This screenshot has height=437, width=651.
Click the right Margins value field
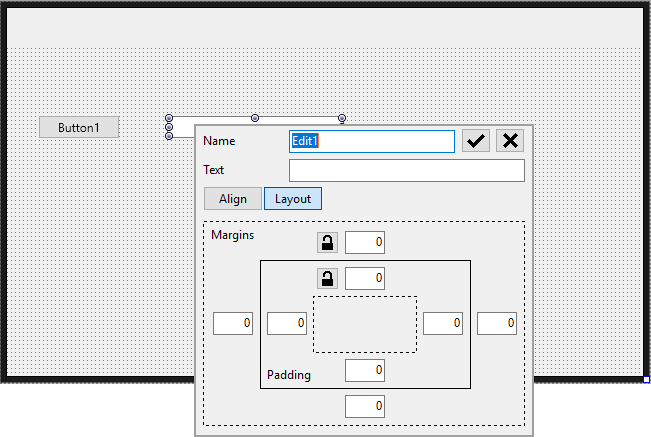click(x=497, y=323)
